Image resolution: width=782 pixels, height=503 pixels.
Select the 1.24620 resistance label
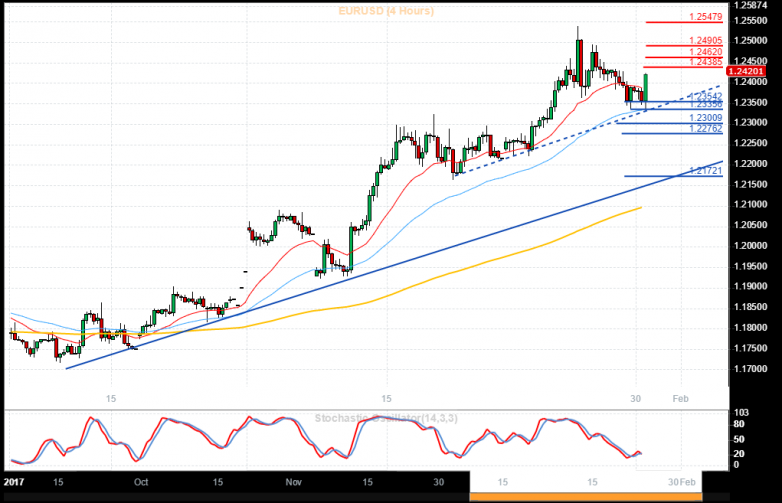pyautogui.click(x=706, y=52)
